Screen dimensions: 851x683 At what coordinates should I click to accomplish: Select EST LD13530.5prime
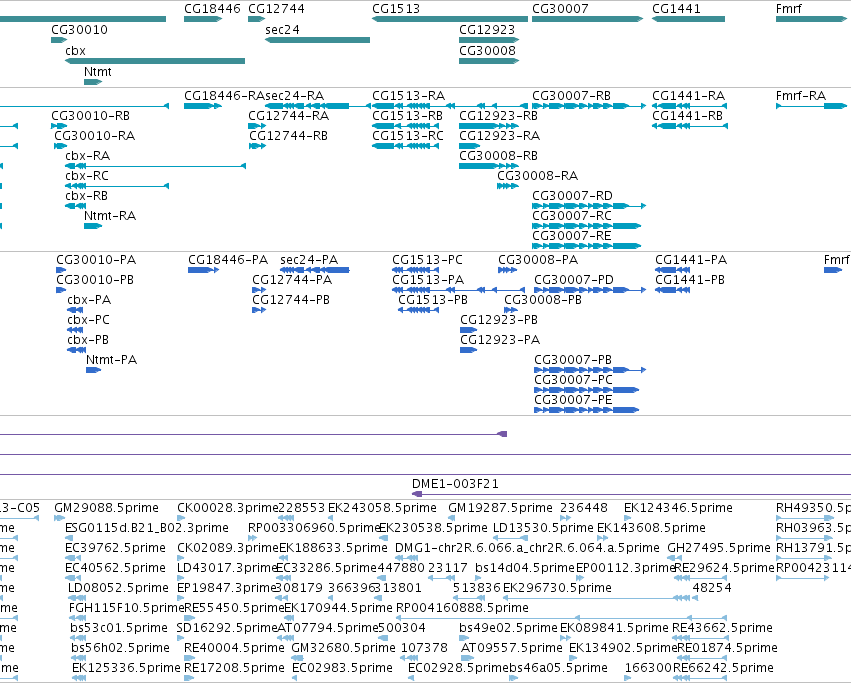[x=543, y=528]
